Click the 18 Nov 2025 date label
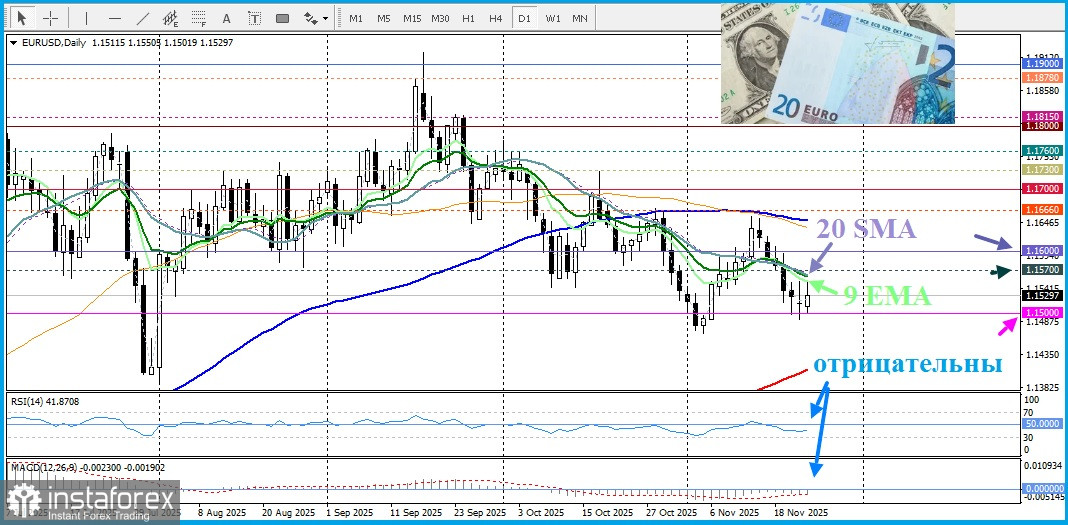The width and height of the screenshot is (1068, 525). [802, 512]
